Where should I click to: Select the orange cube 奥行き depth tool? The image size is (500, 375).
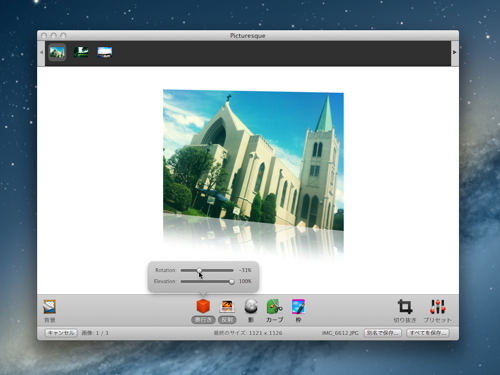click(x=203, y=306)
